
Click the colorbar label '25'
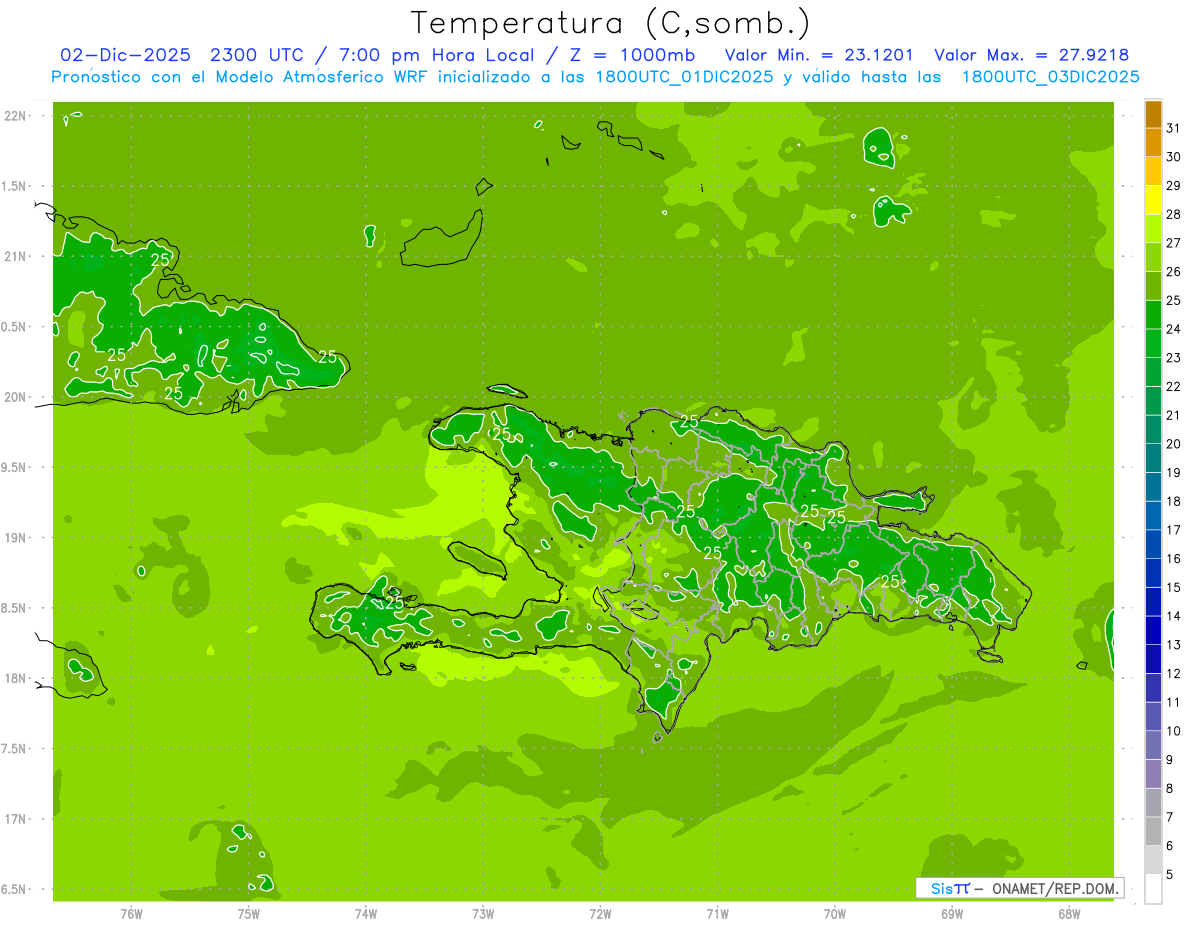1174,300
